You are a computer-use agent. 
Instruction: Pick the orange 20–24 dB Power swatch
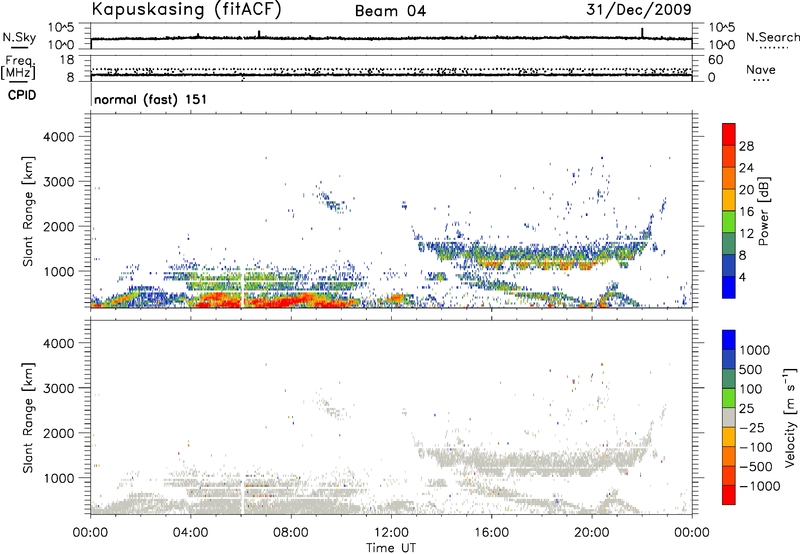tap(729, 178)
